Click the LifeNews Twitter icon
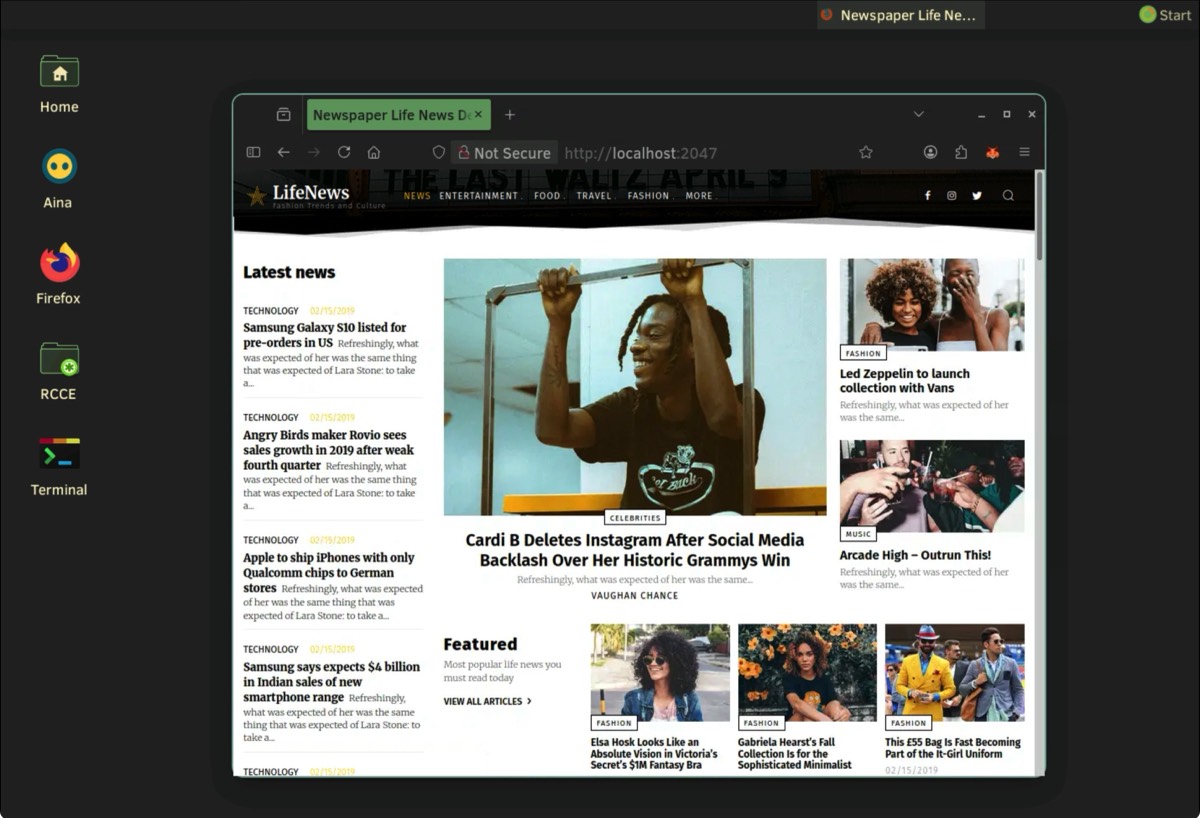The height and width of the screenshot is (818, 1200). [x=977, y=196]
